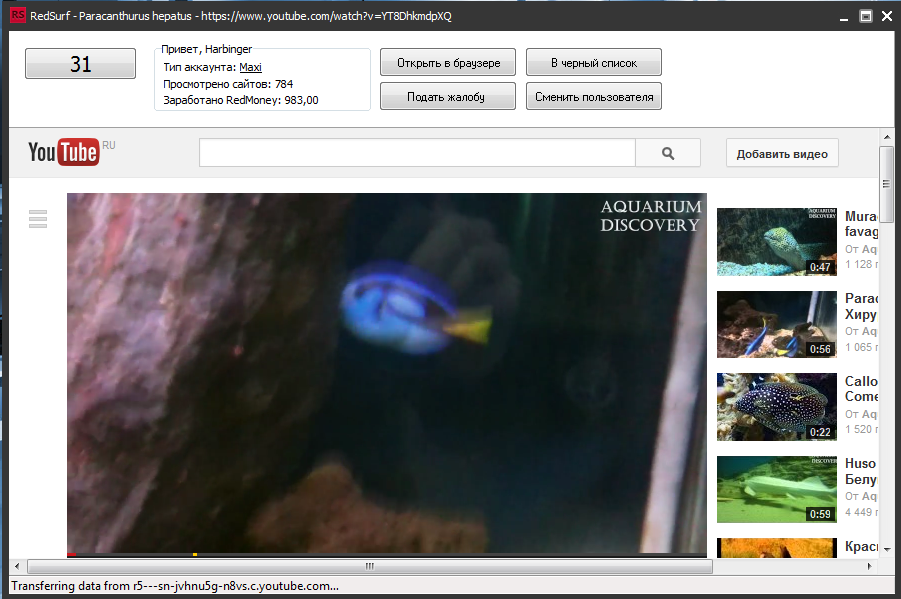Click Заработано RedMoney: 983,00 text
The image size is (901, 599).
pyautogui.click(x=241, y=100)
